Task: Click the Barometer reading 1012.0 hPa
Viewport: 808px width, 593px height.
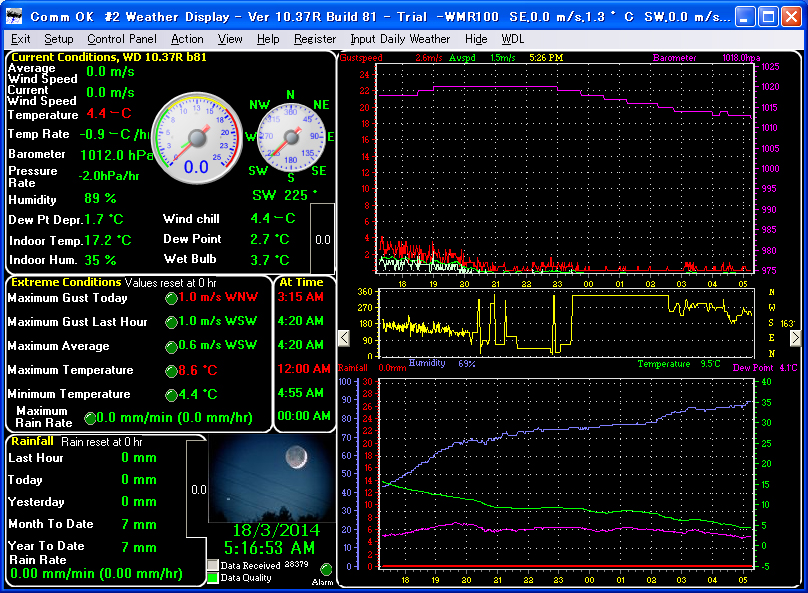Action: (116, 155)
